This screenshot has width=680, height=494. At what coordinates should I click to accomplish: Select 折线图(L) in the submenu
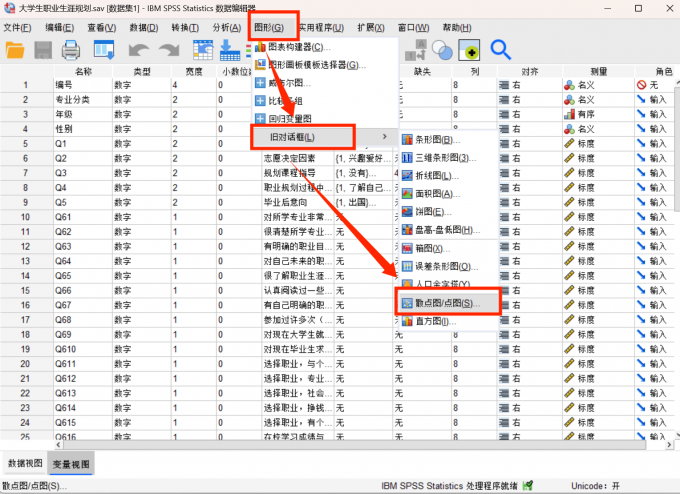coord(449,176)
